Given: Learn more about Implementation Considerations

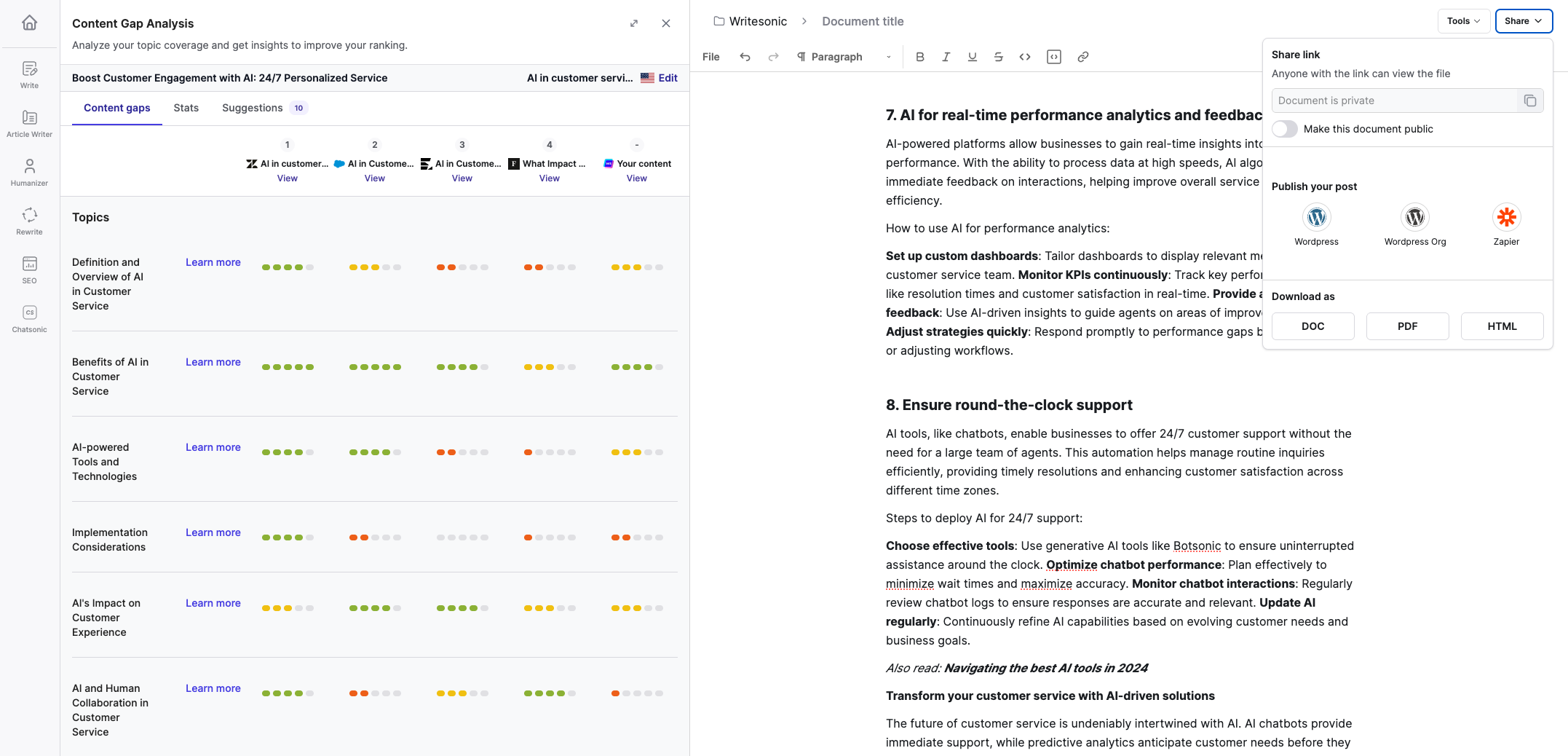Looking at the screenshot, I should (x=213, y=532).
